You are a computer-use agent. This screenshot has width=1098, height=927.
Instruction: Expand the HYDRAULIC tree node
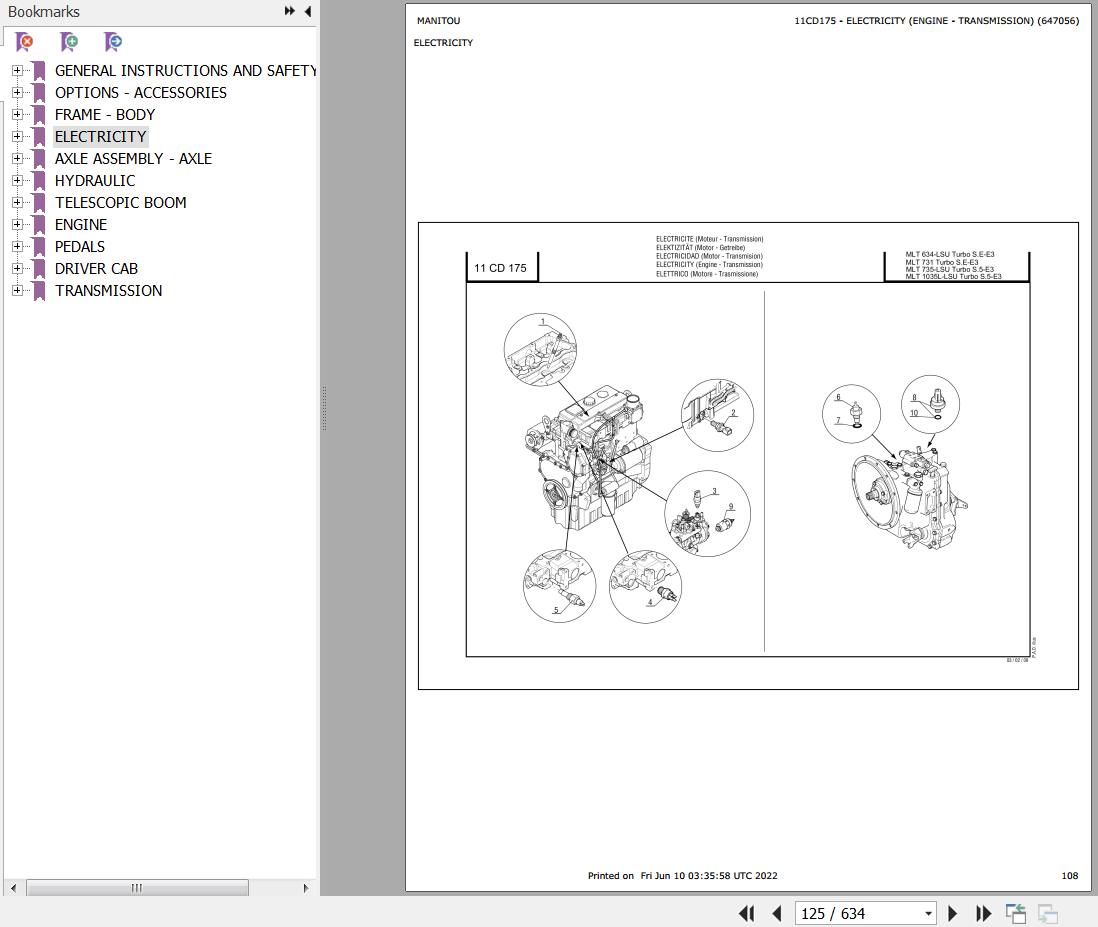[17, 181]
